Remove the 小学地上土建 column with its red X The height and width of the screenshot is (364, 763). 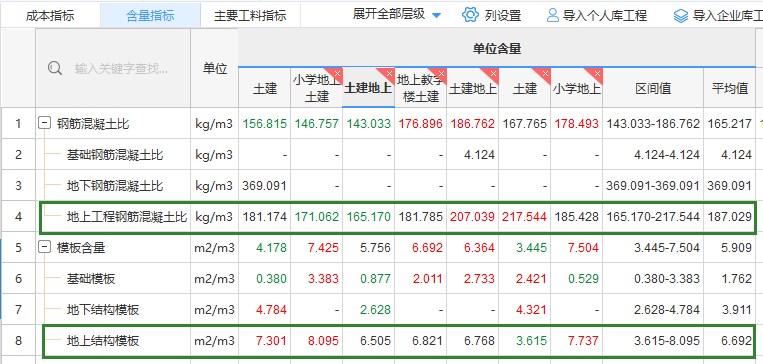tap(338, 73)
